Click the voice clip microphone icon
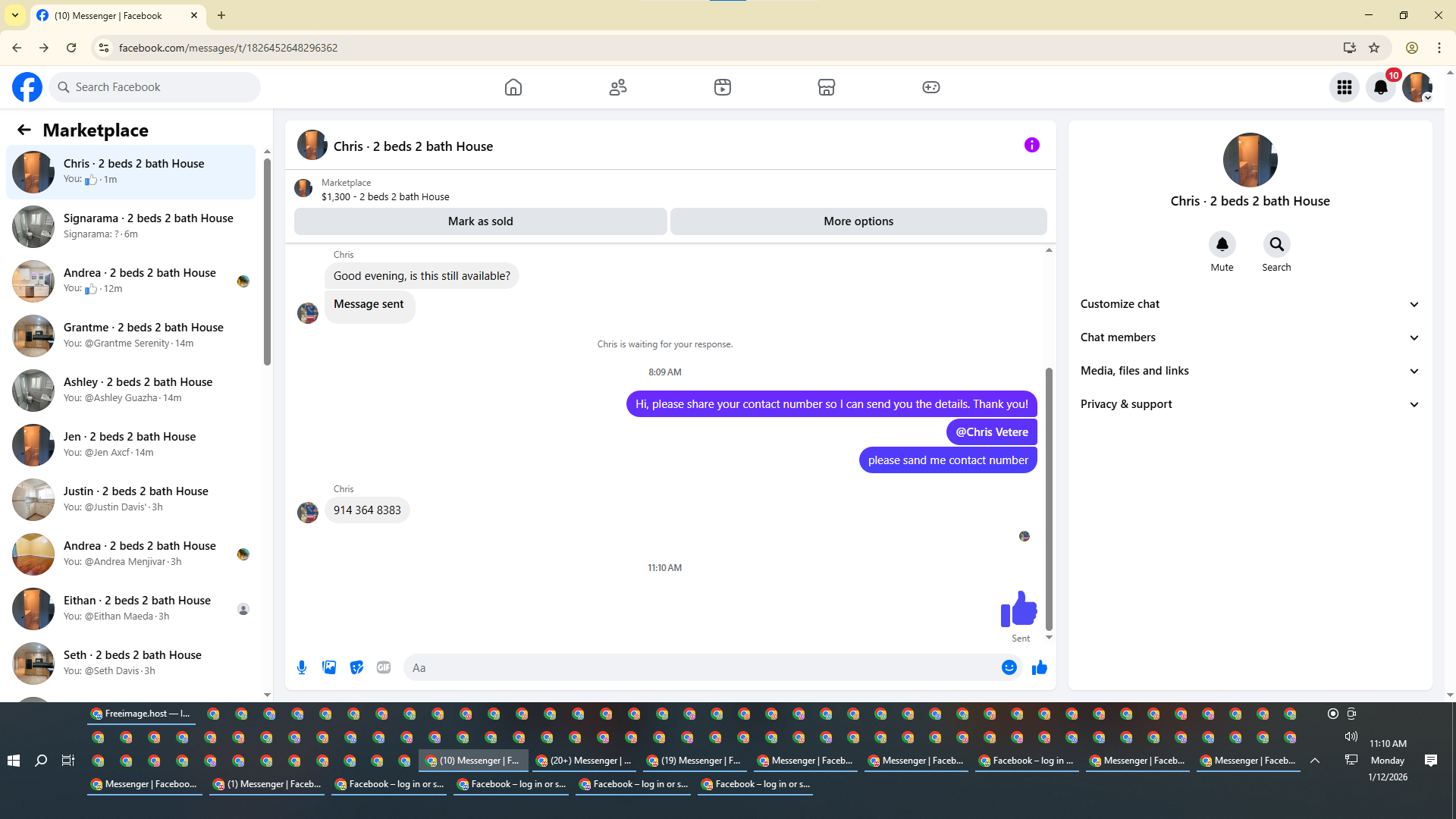 tap(302, 667)
